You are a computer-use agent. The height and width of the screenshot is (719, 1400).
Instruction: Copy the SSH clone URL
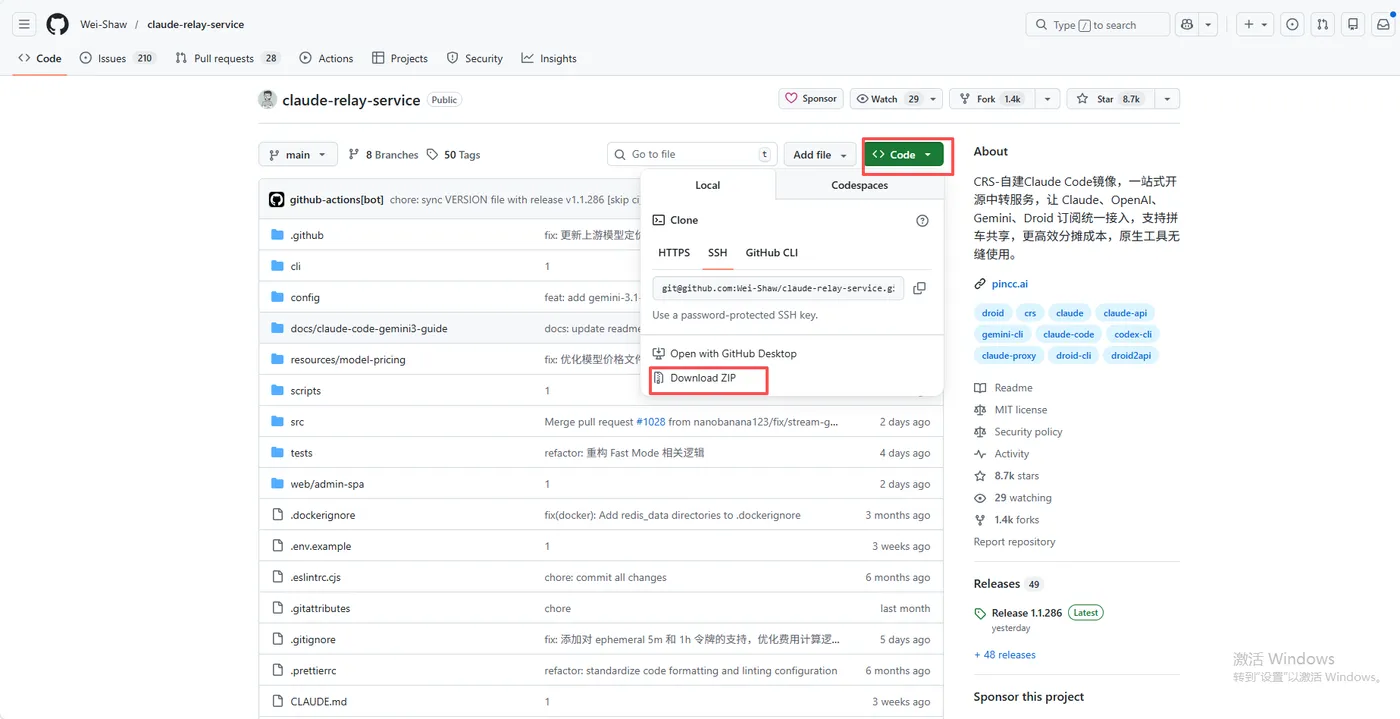(x=919, y=288)
